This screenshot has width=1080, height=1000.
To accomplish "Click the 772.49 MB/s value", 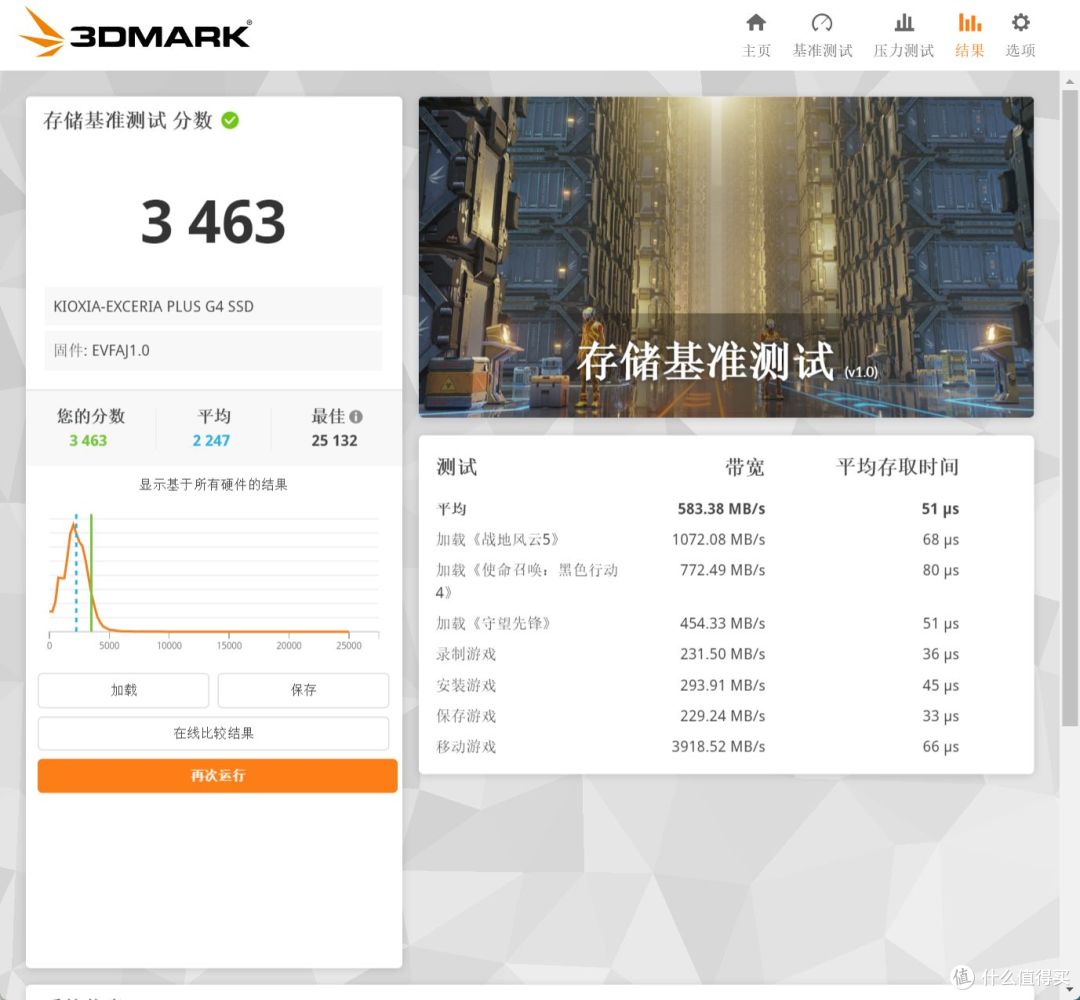I will pos(723,570).
